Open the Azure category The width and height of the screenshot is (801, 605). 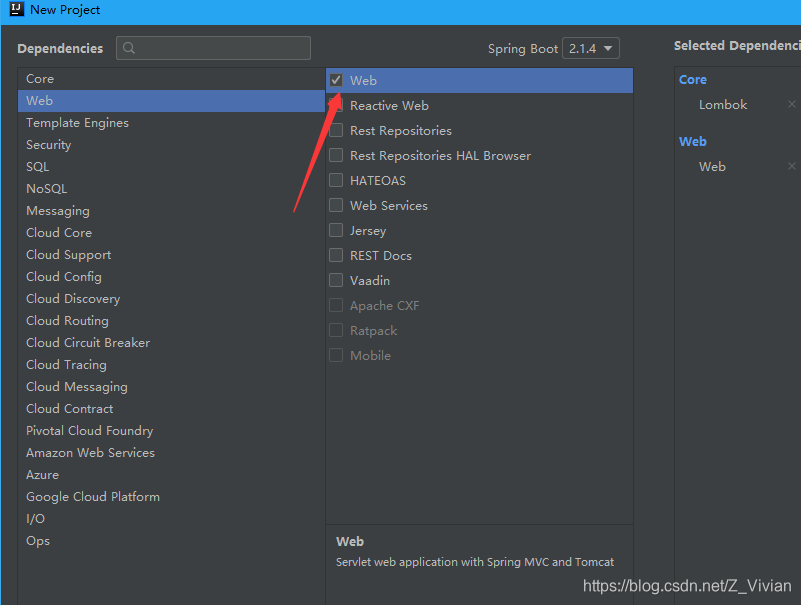[x=171, y=474]
